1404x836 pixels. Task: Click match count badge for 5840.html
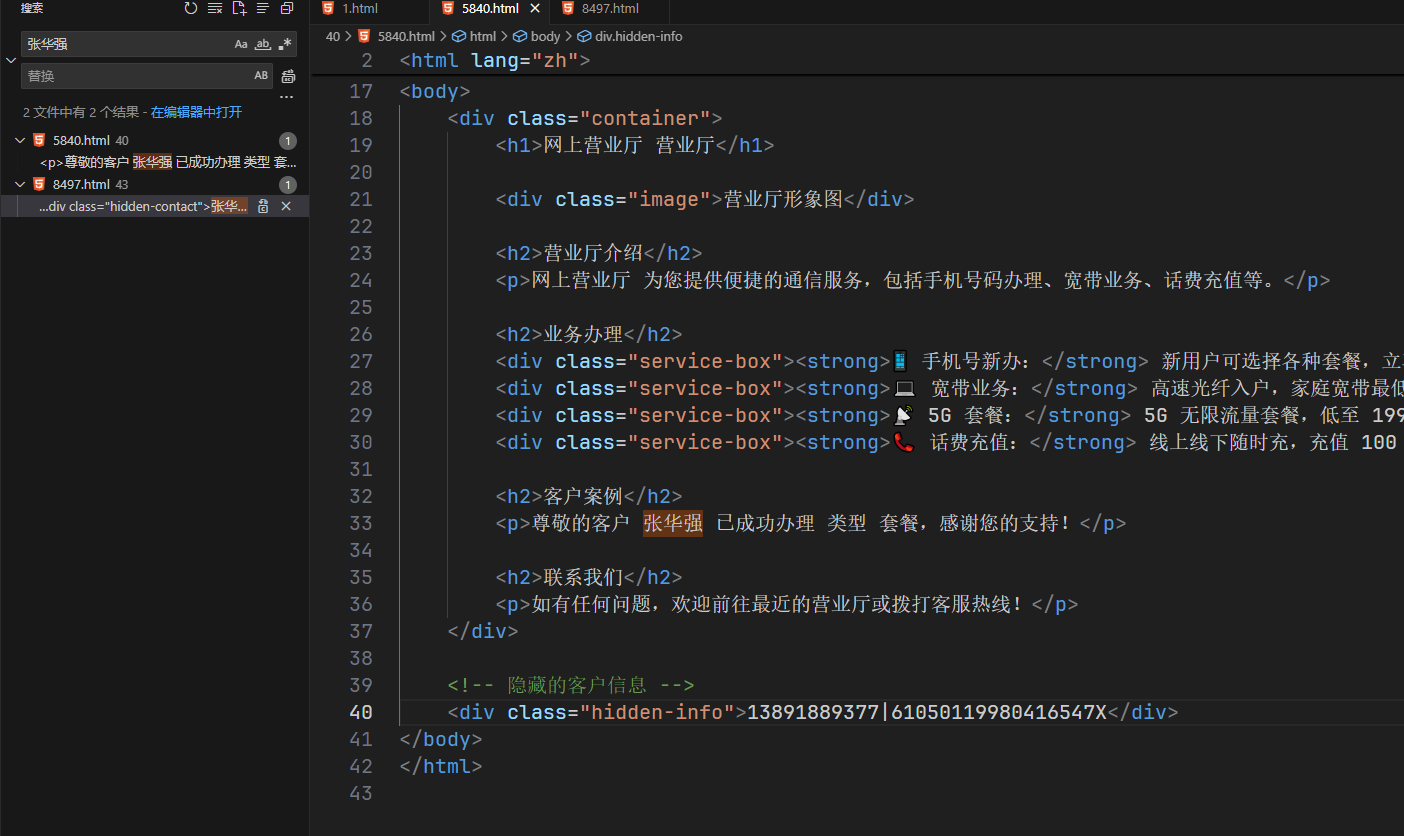click(287, 141)
